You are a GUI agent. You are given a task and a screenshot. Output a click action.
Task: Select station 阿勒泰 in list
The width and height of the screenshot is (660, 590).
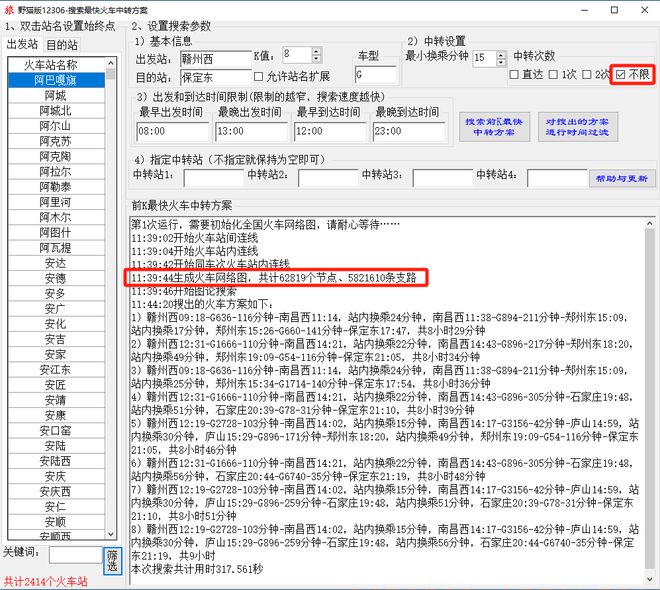point(56,187)
